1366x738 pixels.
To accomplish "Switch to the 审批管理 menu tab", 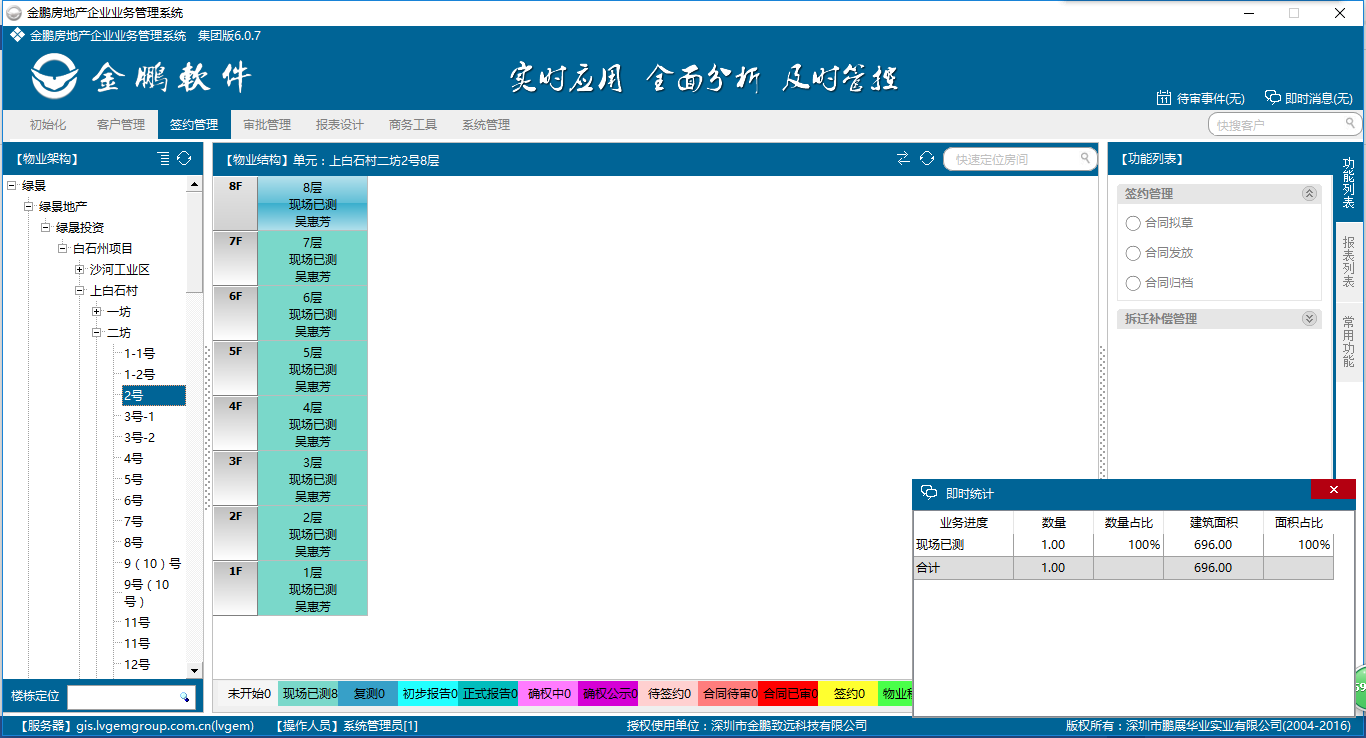I will (267, 125).
